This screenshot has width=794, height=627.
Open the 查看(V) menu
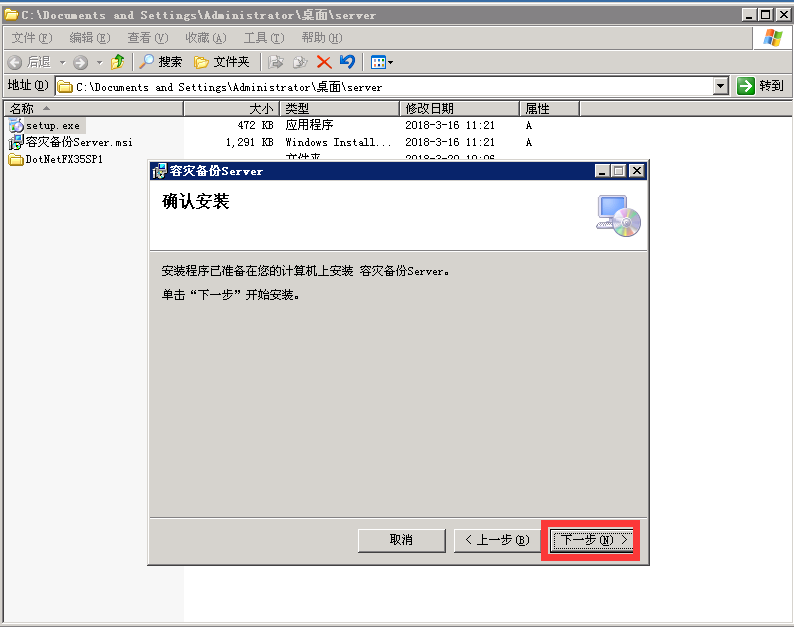147,38
